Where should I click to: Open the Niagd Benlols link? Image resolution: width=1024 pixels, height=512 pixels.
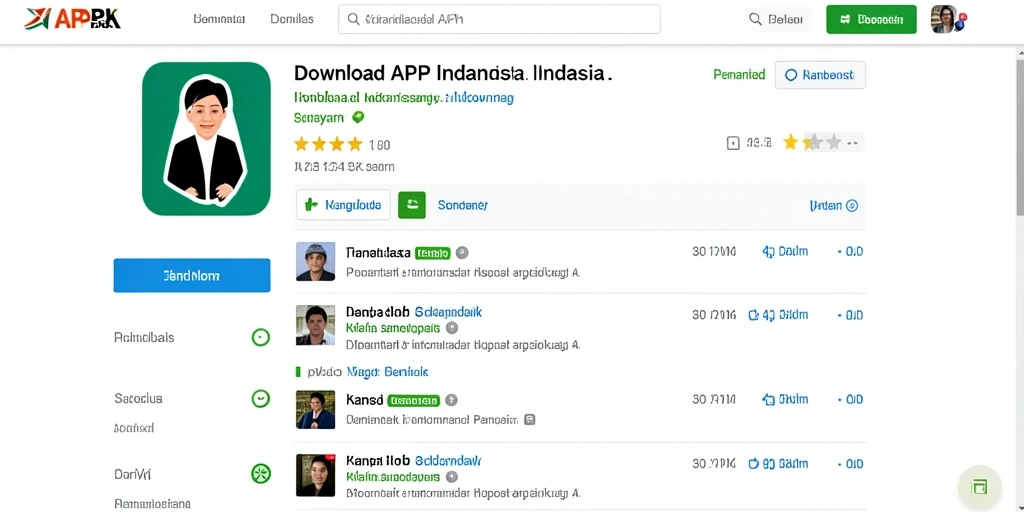(x=387, y=372)
